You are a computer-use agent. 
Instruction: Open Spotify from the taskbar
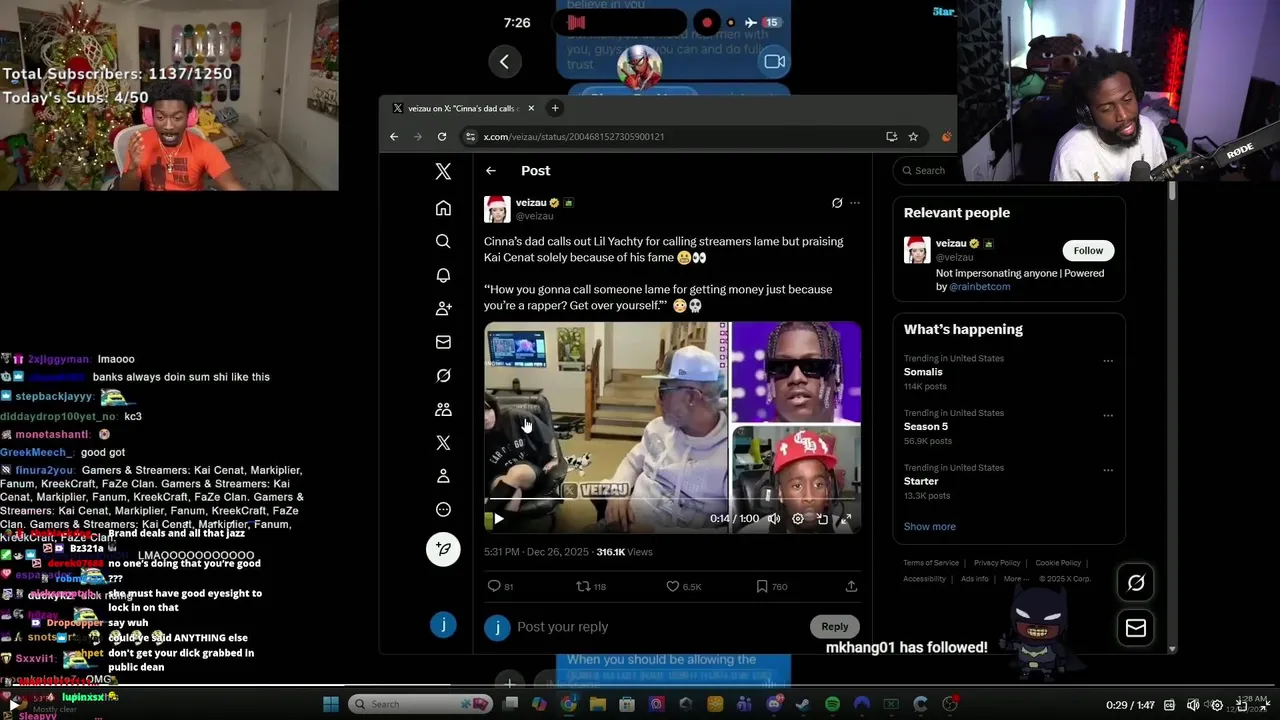click(x=833, y=704)
